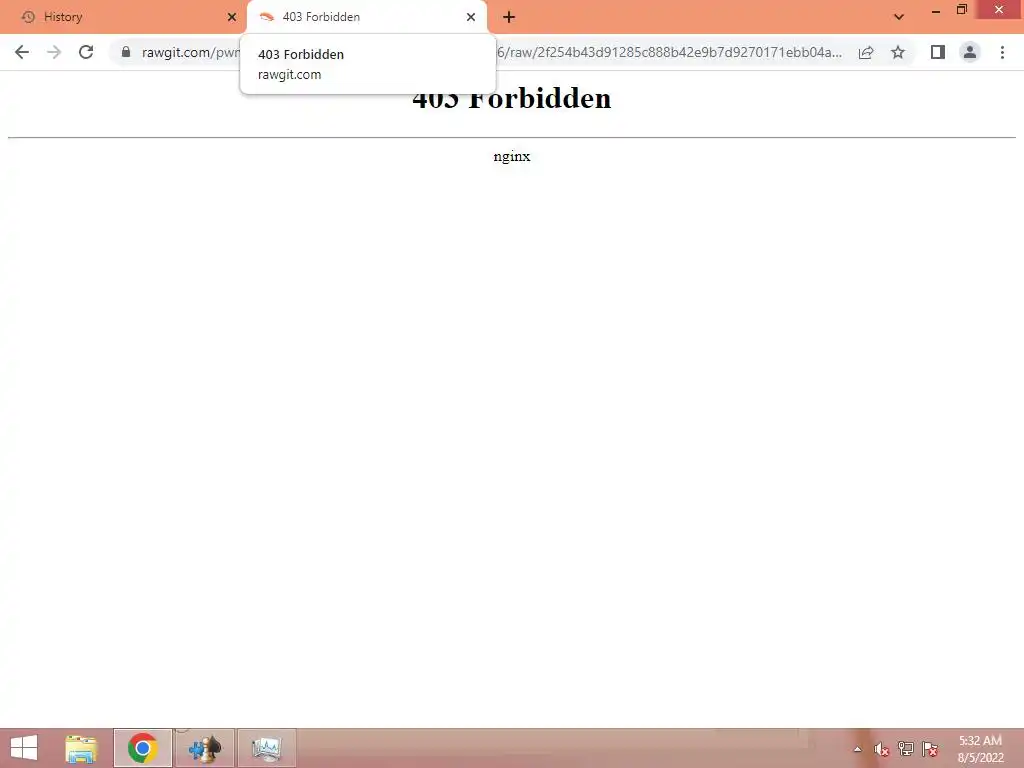Open a new browser tab
This screenshot has height=768, width=1024.
(x=509, y=17)
